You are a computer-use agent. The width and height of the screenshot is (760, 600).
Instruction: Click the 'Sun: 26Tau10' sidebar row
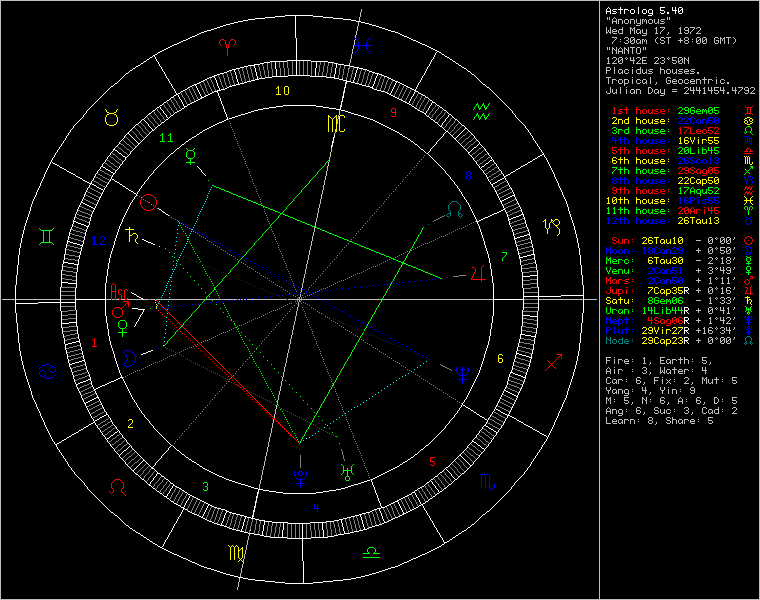click(682, 241)
